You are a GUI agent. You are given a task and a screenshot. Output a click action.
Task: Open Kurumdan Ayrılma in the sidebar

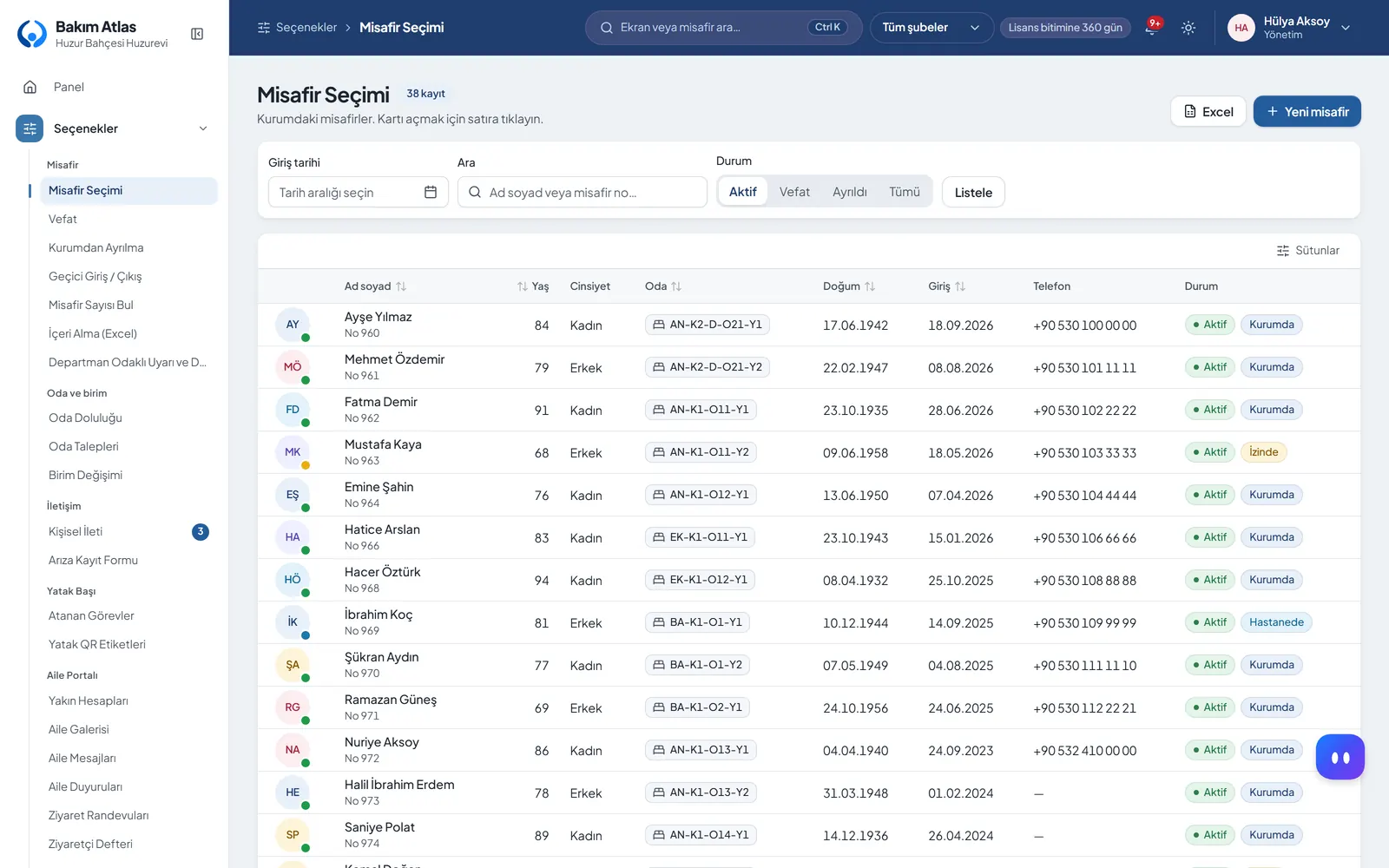tap(128, 248)
